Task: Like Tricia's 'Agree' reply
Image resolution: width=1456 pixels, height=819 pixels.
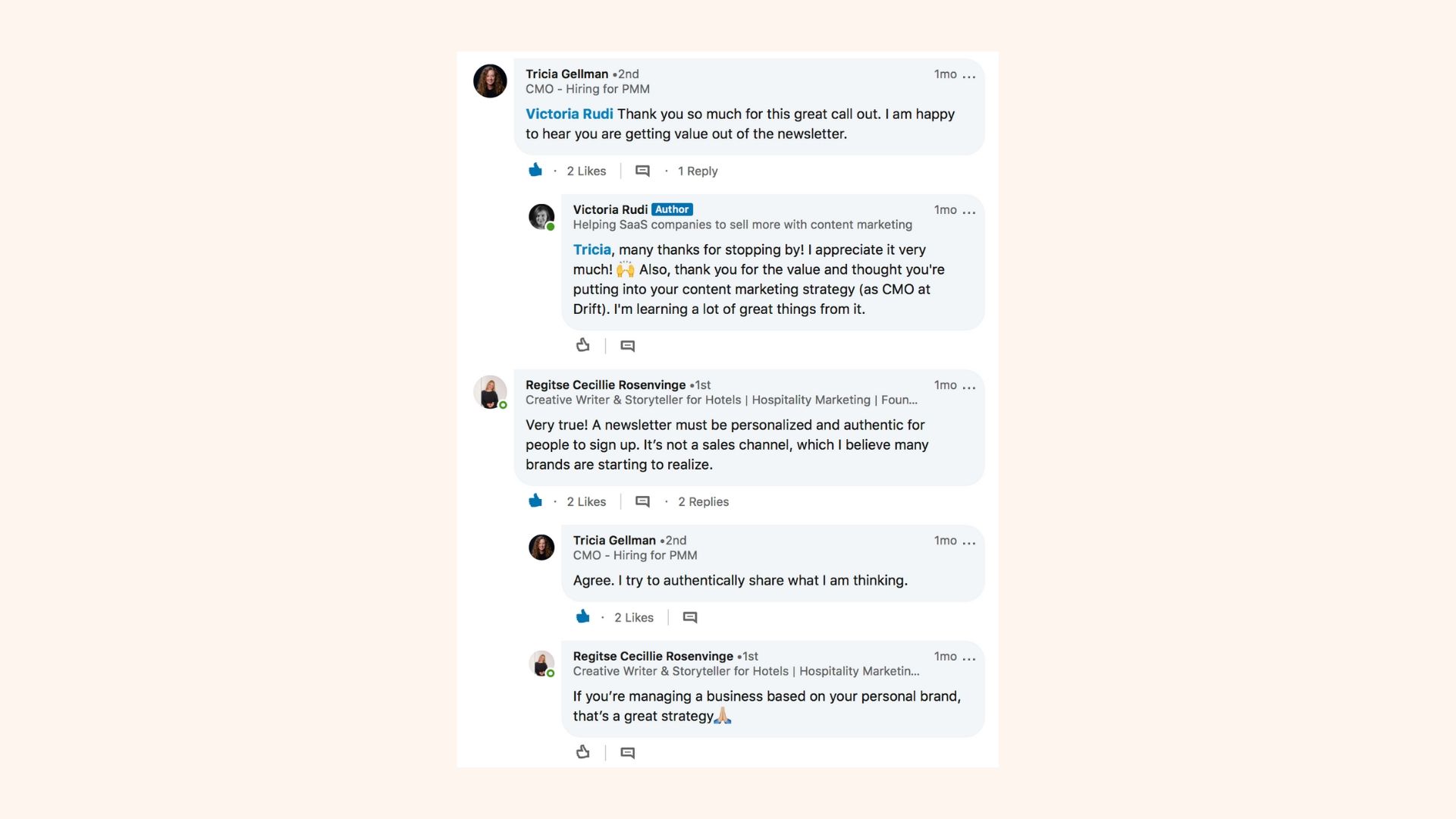Action: point(582,617)
